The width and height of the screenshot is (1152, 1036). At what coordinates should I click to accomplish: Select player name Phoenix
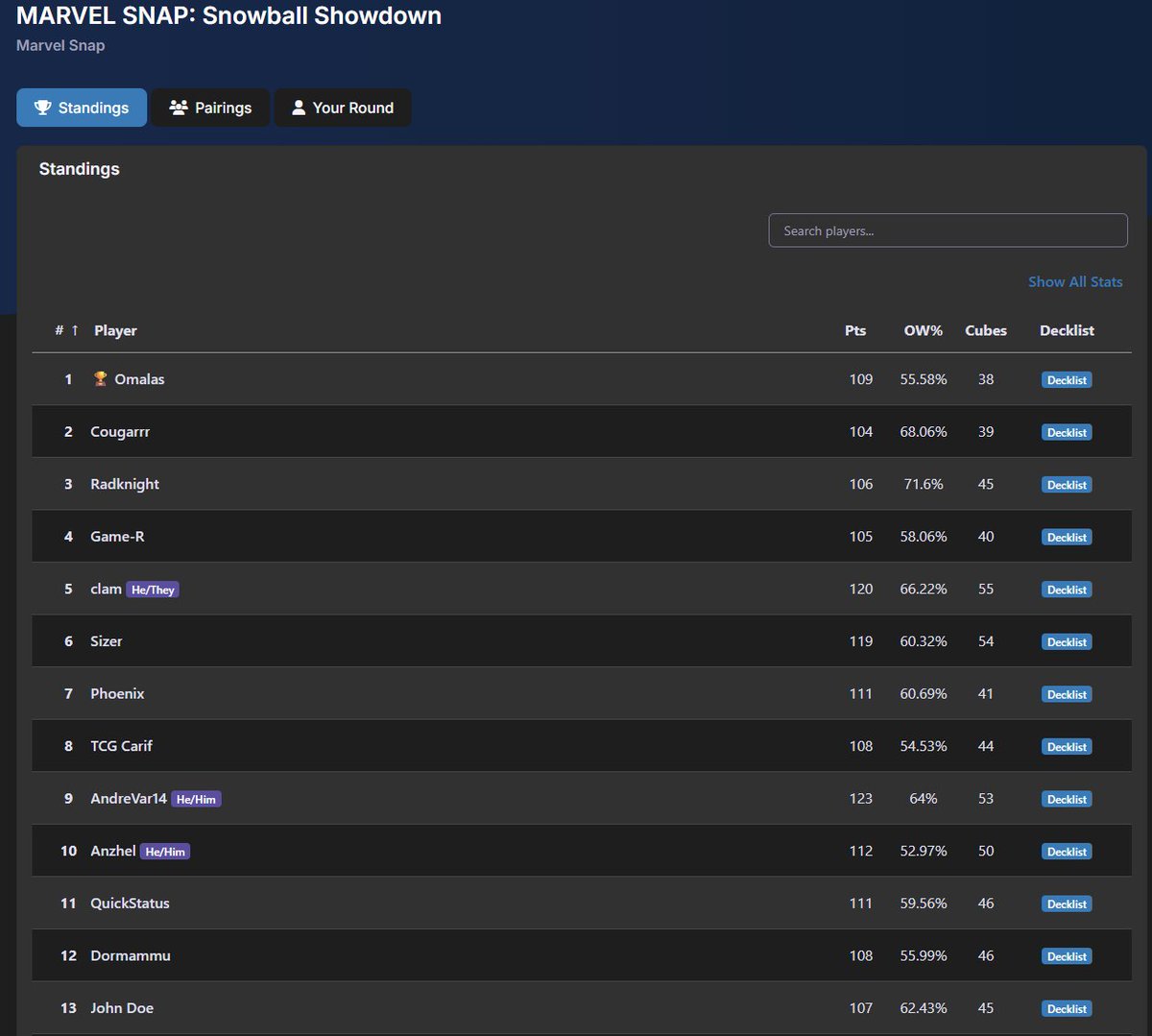[x=117, y=693]
